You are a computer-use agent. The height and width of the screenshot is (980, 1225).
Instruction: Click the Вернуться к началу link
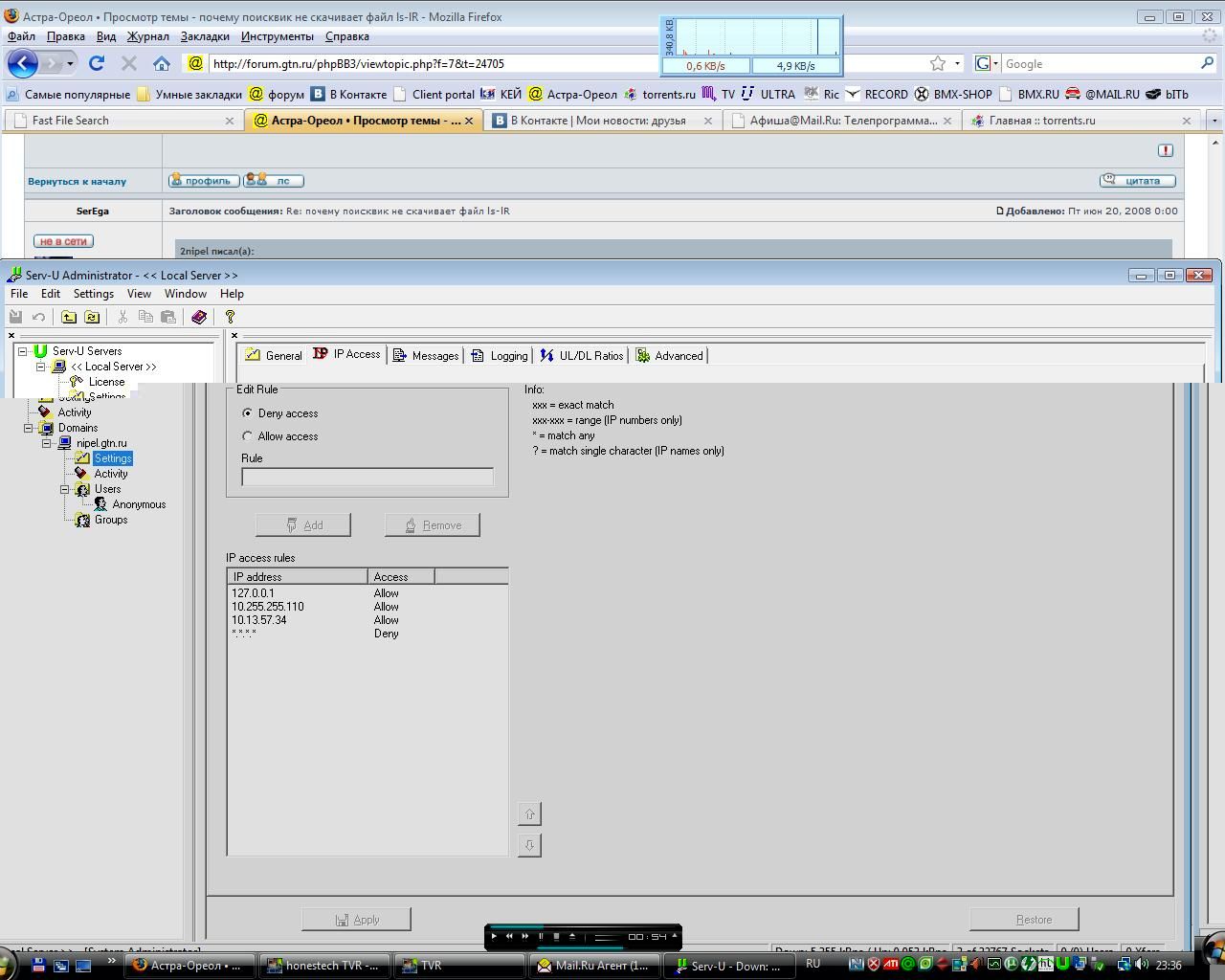click(77, 181)
